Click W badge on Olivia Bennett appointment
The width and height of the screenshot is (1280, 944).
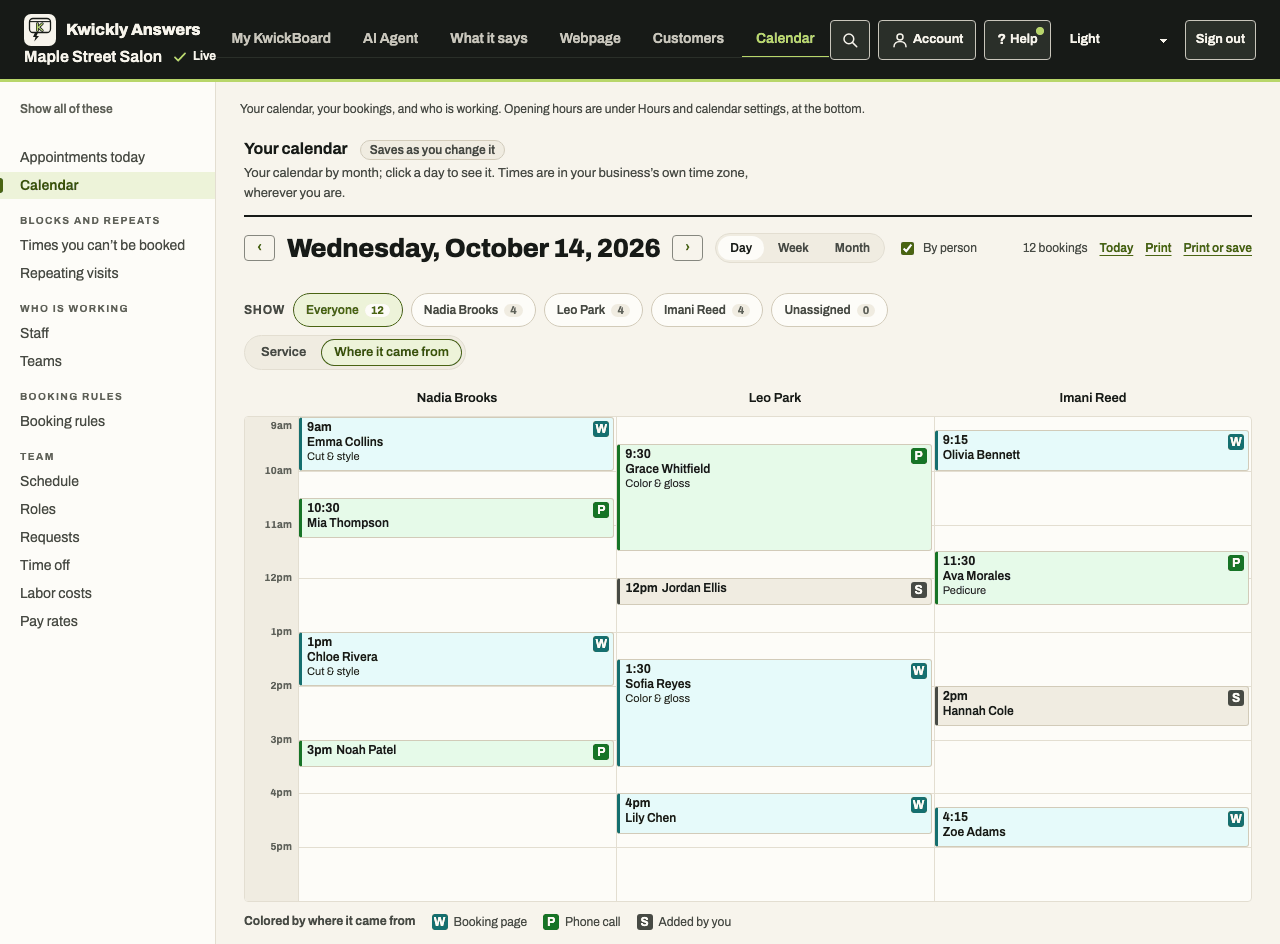pos(1236,442)
